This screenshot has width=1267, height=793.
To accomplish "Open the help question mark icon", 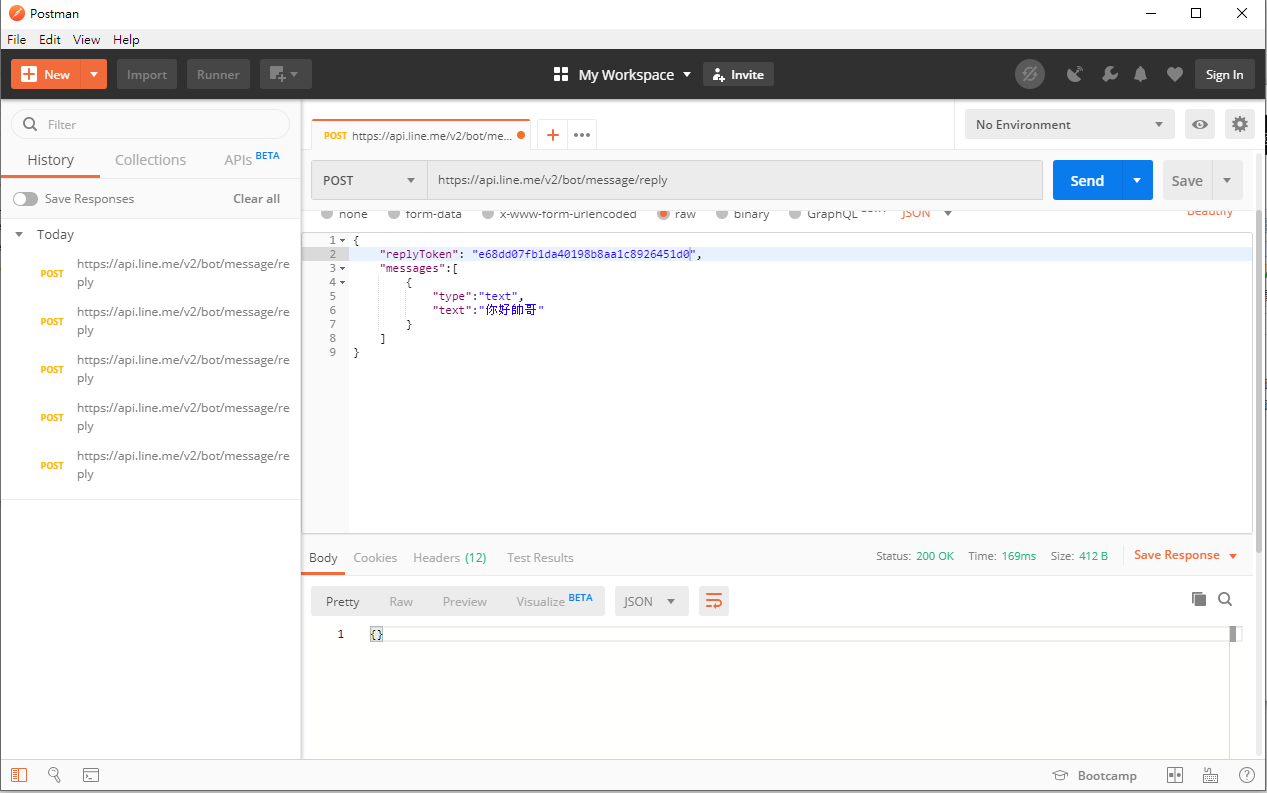I will pos(1246,776).
